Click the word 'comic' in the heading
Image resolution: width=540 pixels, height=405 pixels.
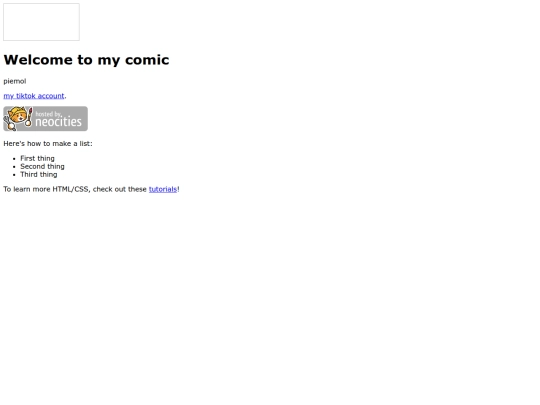point(147,60)
